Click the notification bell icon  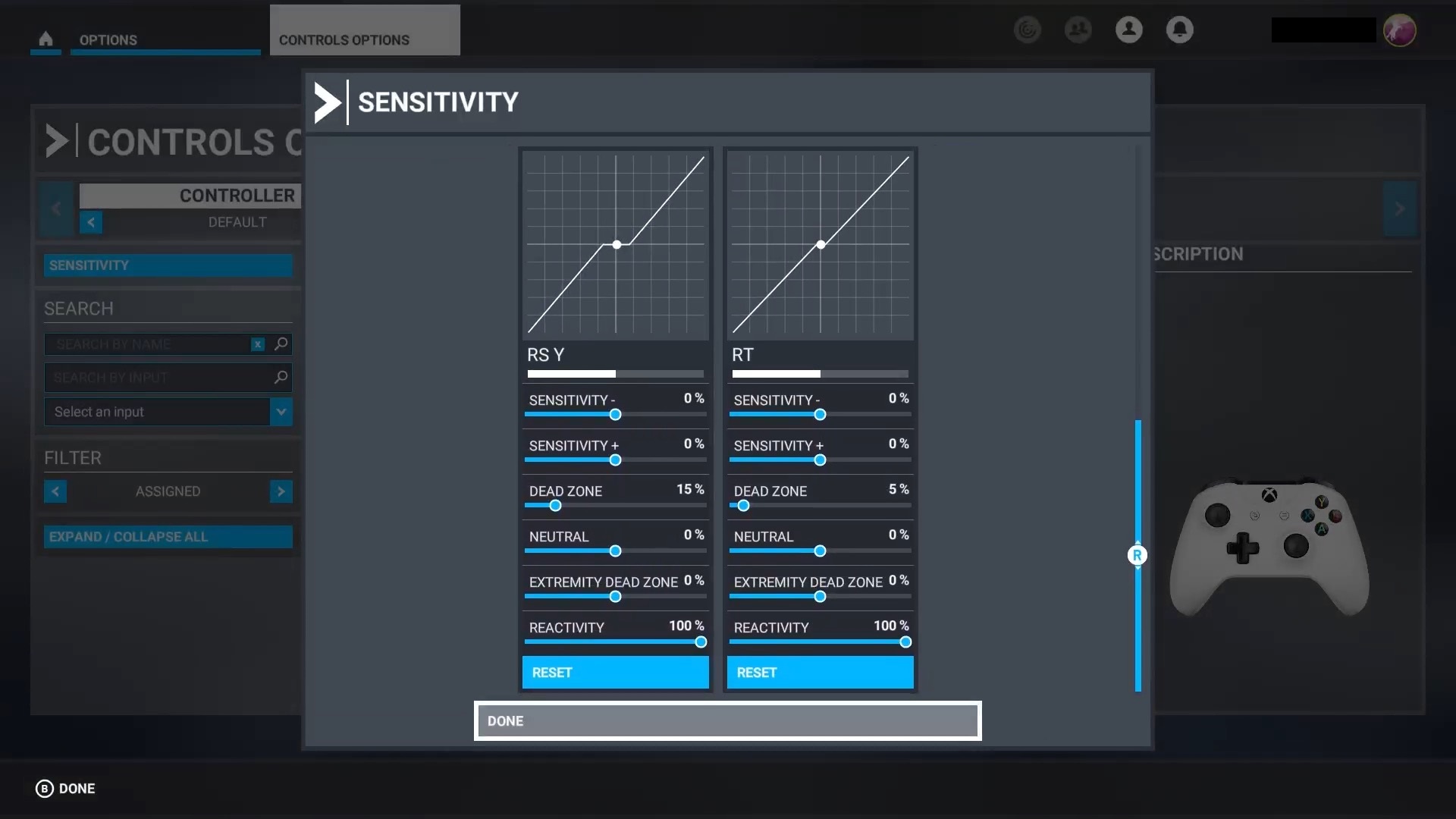tap(1180, 29)
